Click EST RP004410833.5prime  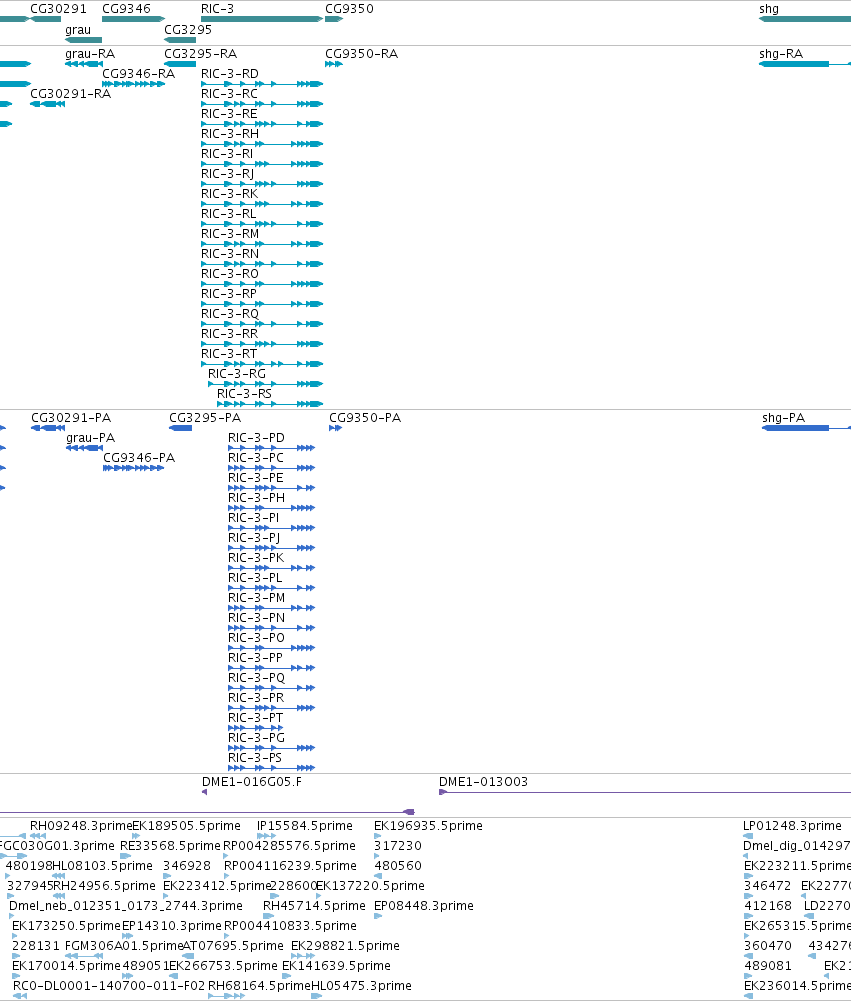click(x=227, y=936)
